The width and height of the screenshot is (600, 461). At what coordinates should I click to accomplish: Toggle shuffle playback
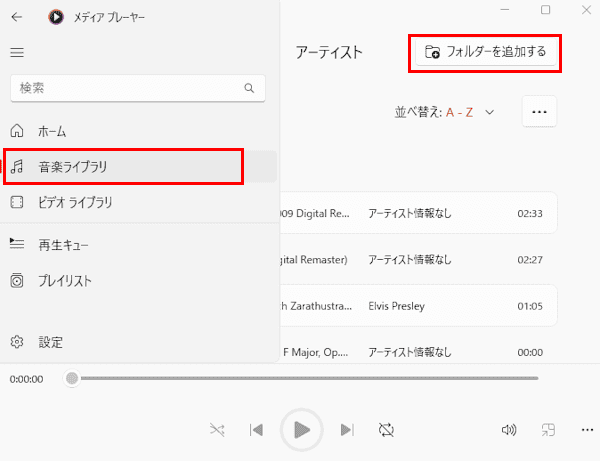[x=217, y=430]
